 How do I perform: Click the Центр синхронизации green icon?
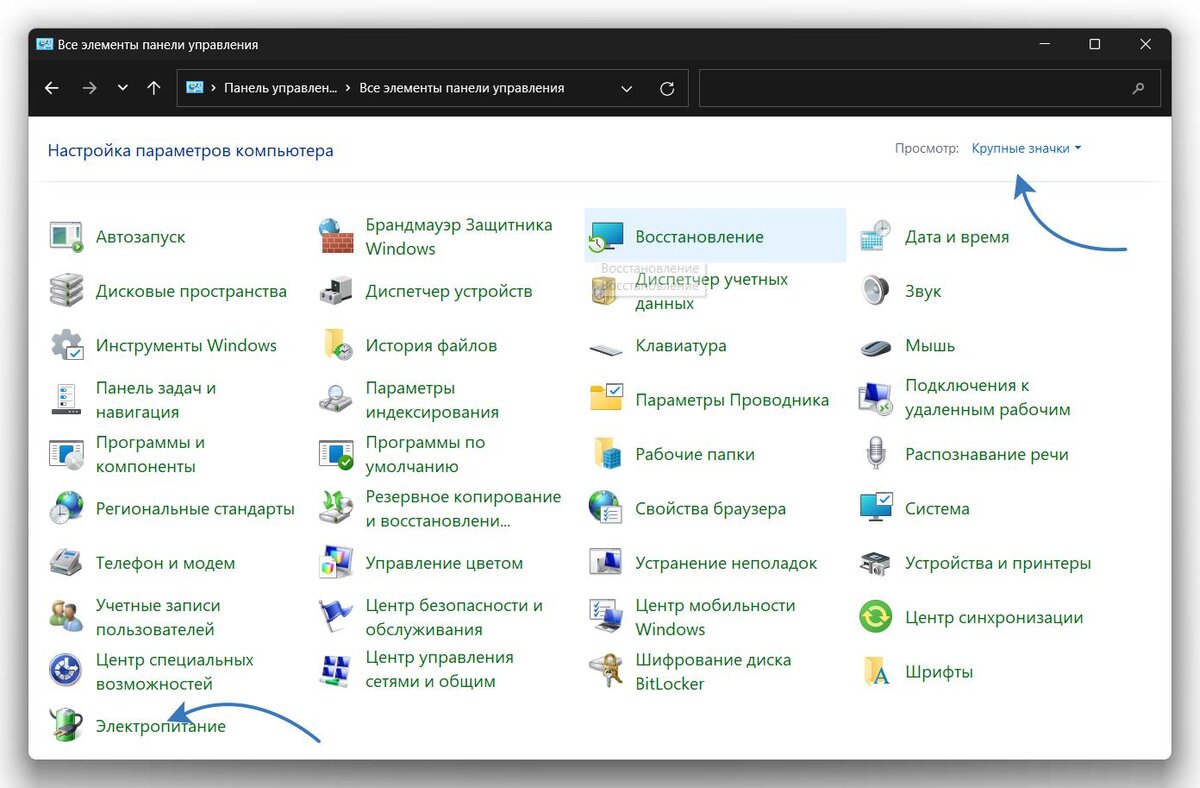tap(876, 617)
